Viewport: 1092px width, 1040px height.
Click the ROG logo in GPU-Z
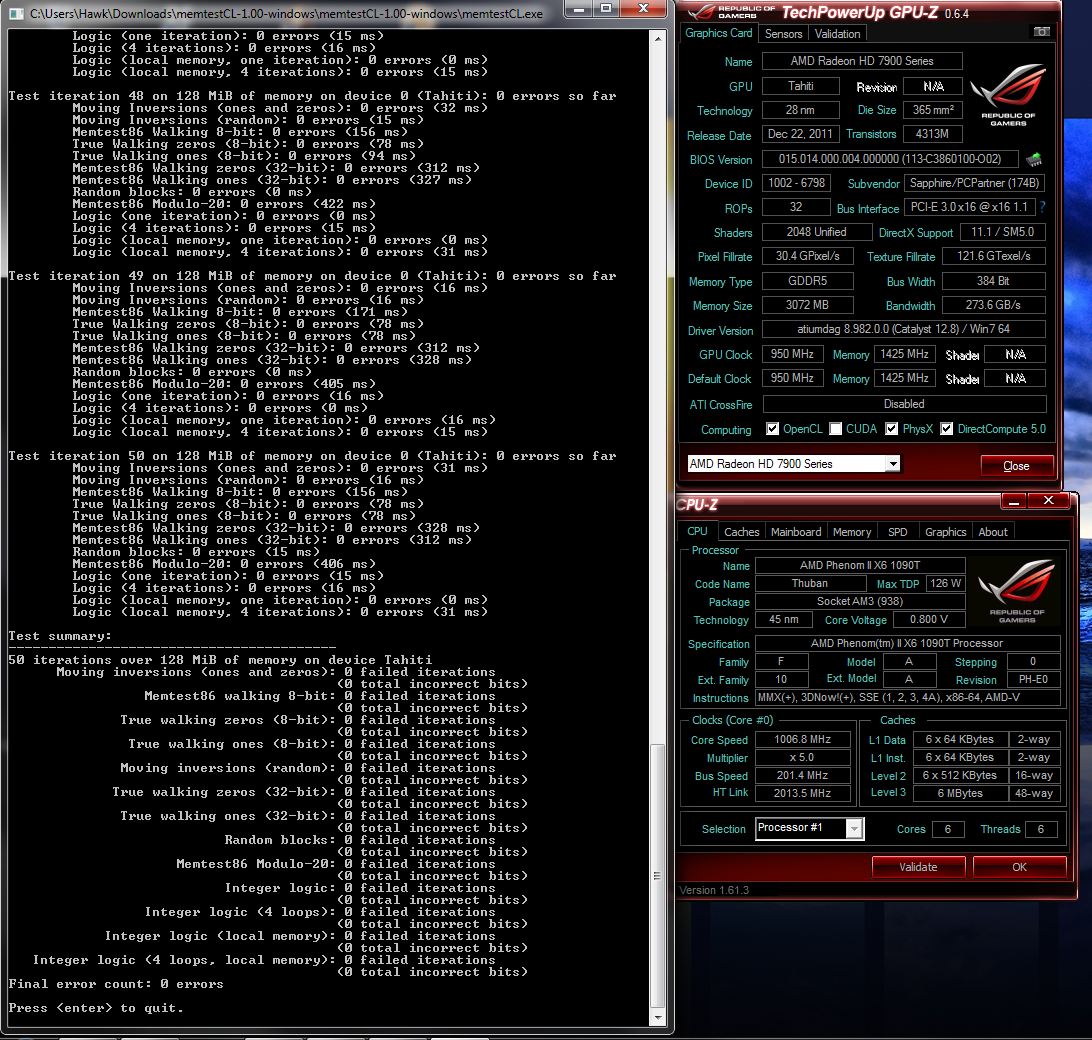click(1008, 95)
